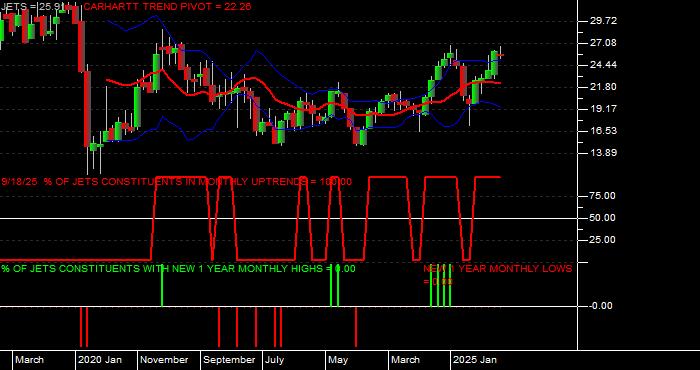This screenshot has height=370, width=700.
Task: Click the 50.00 uptrend axis value
Action: point(603,218)
